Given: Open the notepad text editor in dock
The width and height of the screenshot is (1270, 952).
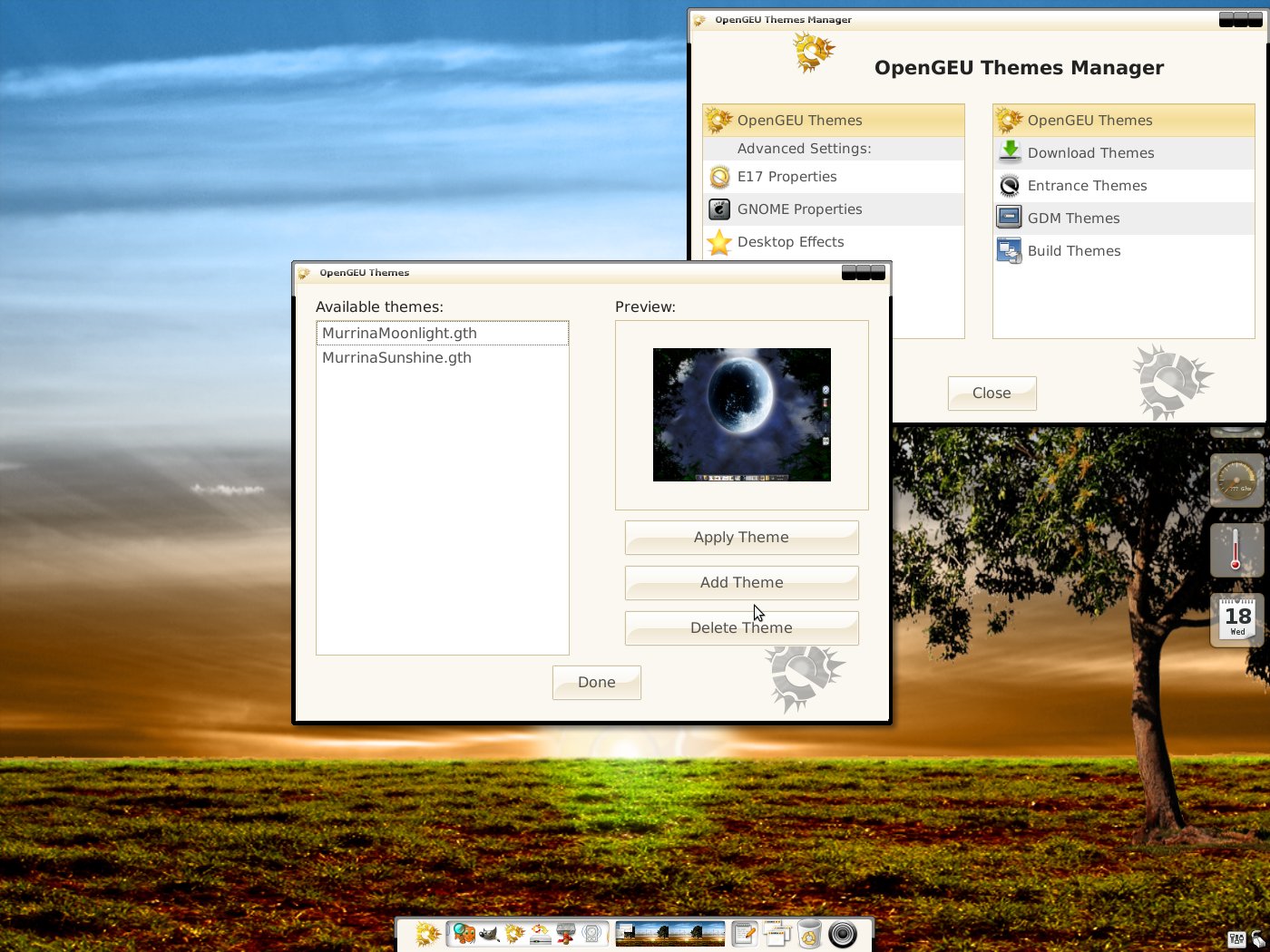Looking at the screenshot, I should 745,934.
